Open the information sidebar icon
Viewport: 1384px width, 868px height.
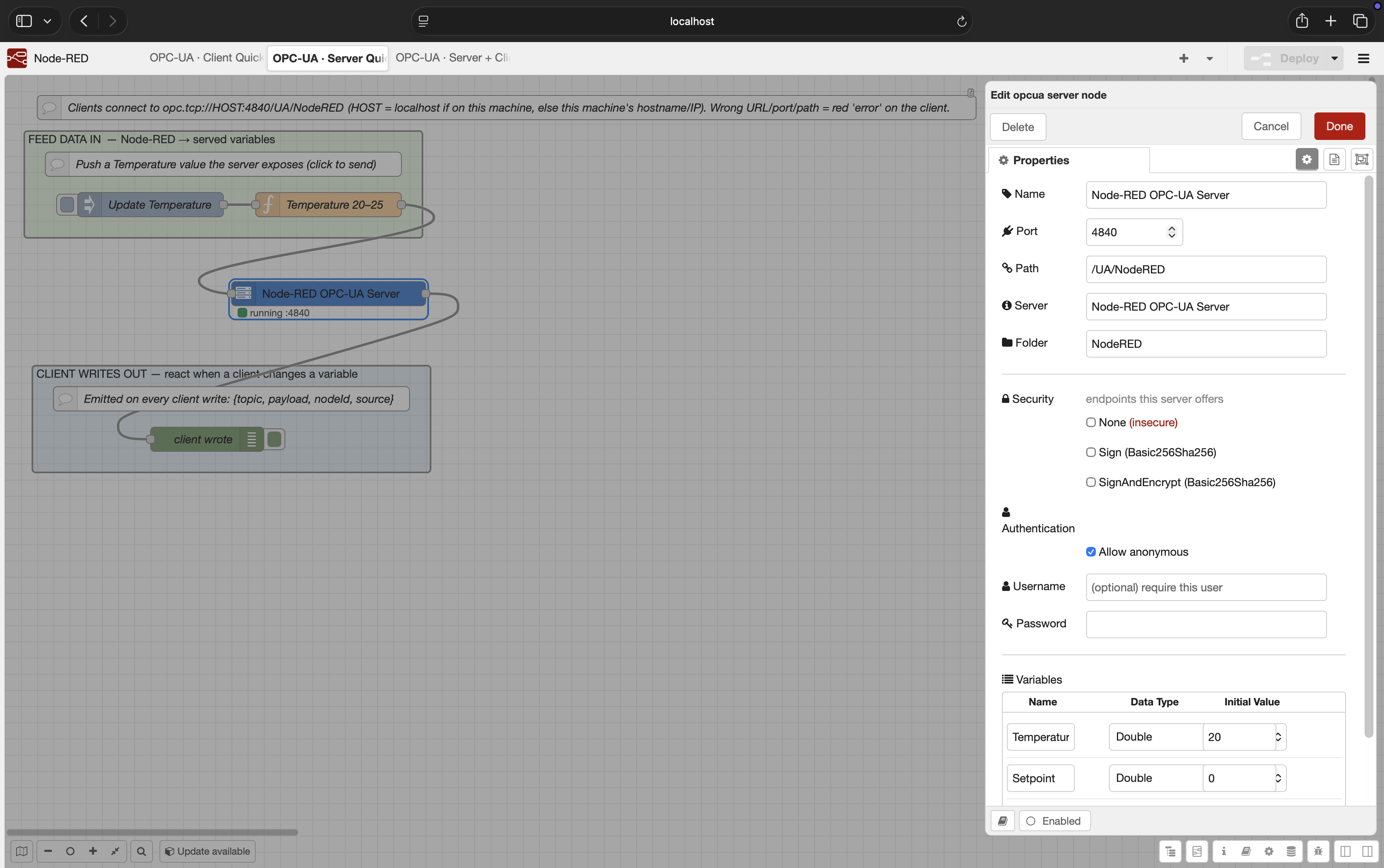(1224, 851)
